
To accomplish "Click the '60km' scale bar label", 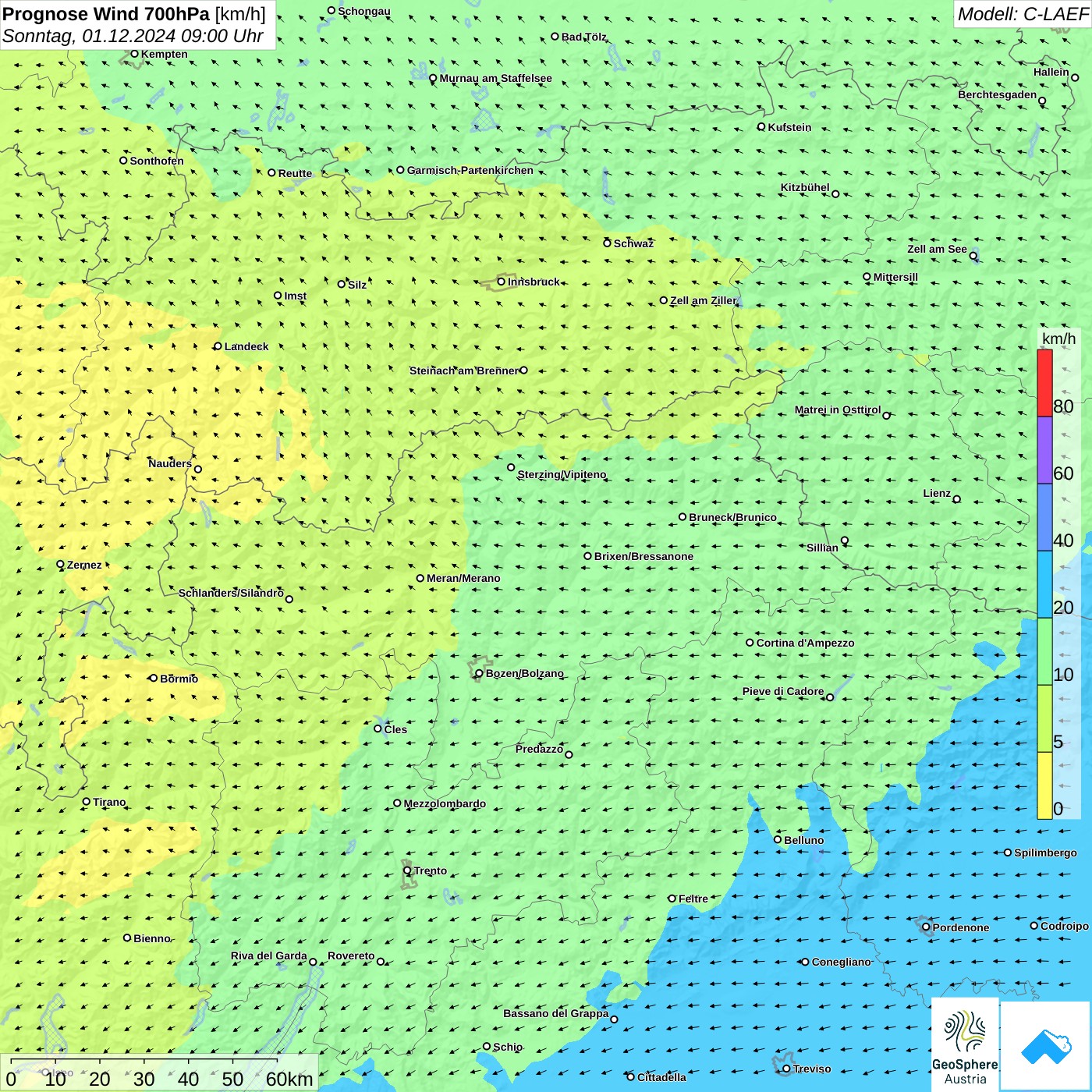I will click(x=289, y=1079).
